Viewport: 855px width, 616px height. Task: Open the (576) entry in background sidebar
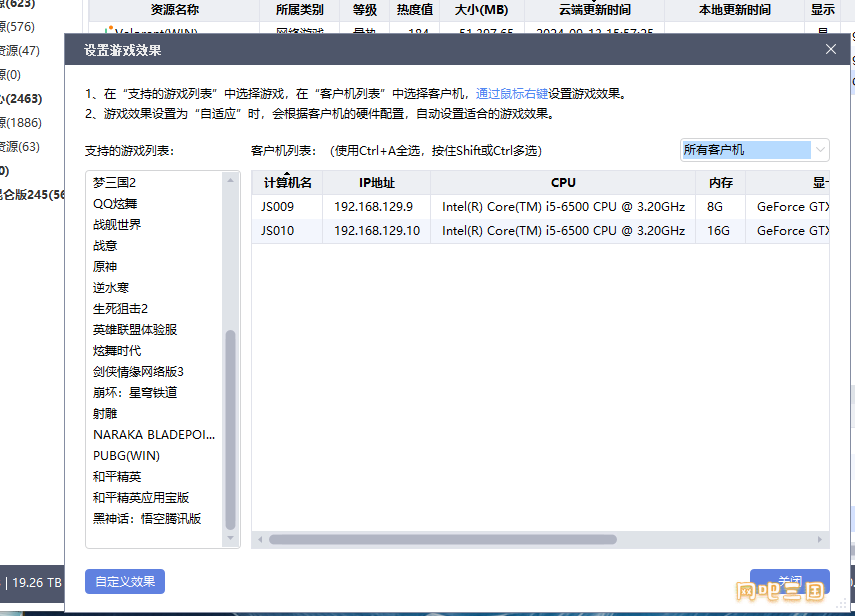click(x=17, y=27)
